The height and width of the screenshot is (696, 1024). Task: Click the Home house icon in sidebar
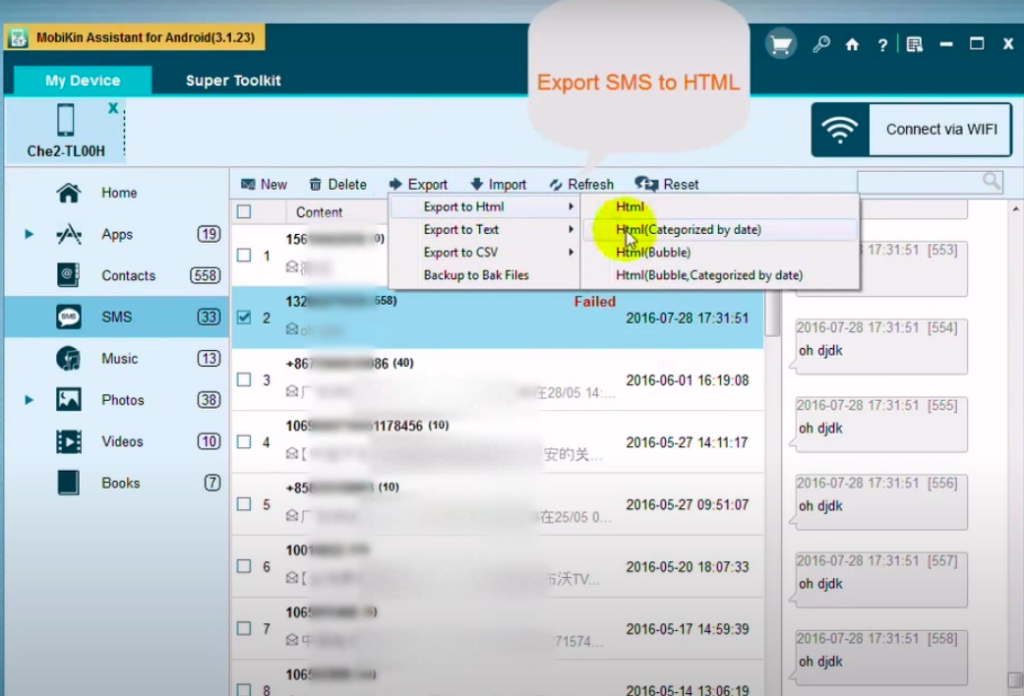pos(69,193)
